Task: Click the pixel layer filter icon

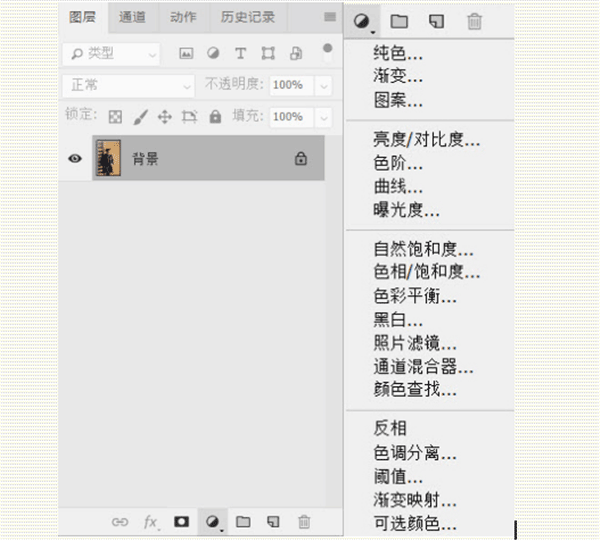Action: (x=186, y=54)
